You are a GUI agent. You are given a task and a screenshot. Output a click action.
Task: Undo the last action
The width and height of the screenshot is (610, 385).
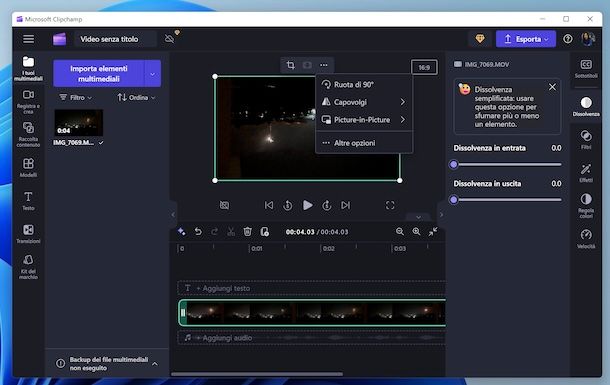(198, 232)
